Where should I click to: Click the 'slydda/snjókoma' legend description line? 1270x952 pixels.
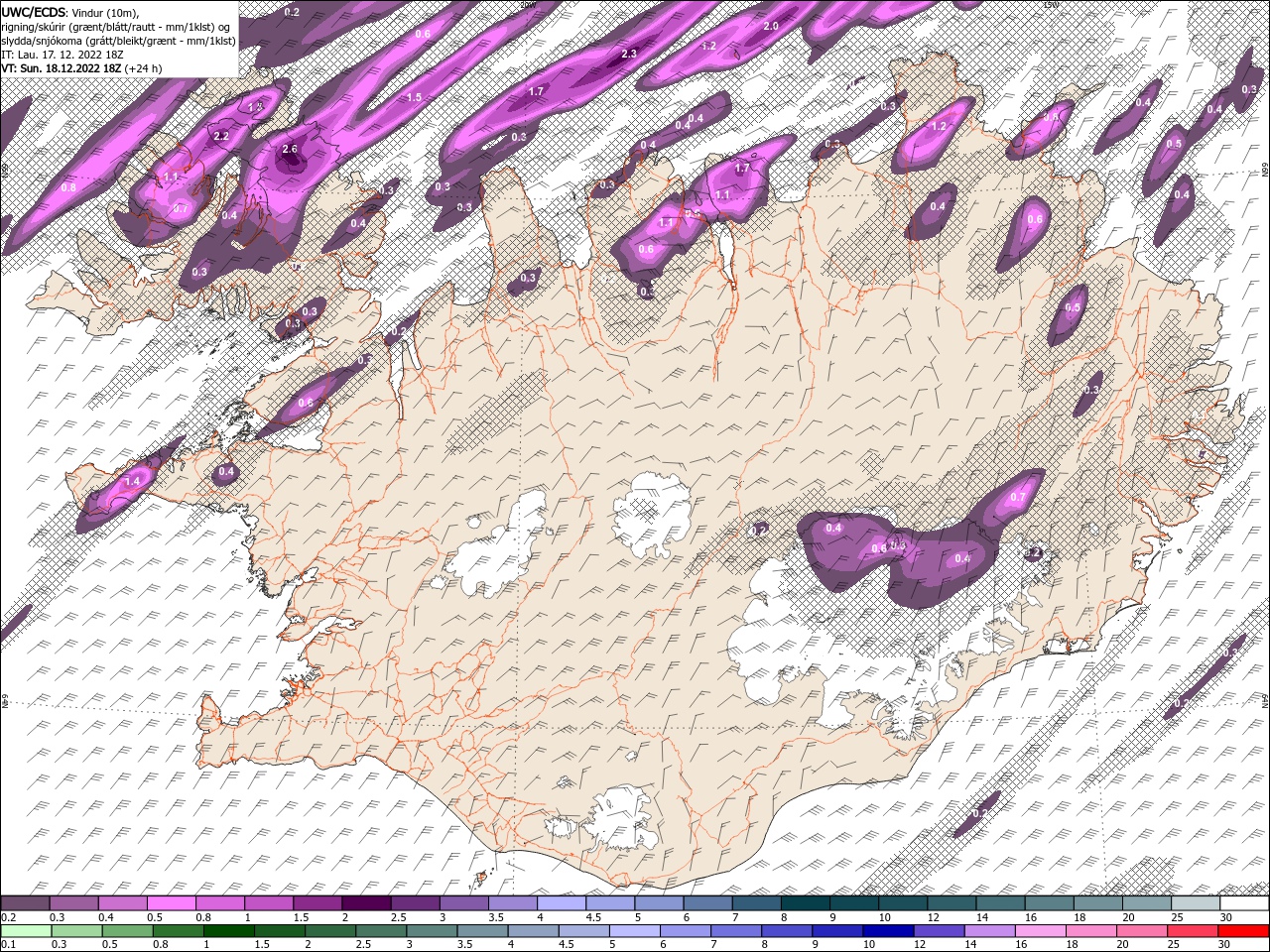click(119, 41)
